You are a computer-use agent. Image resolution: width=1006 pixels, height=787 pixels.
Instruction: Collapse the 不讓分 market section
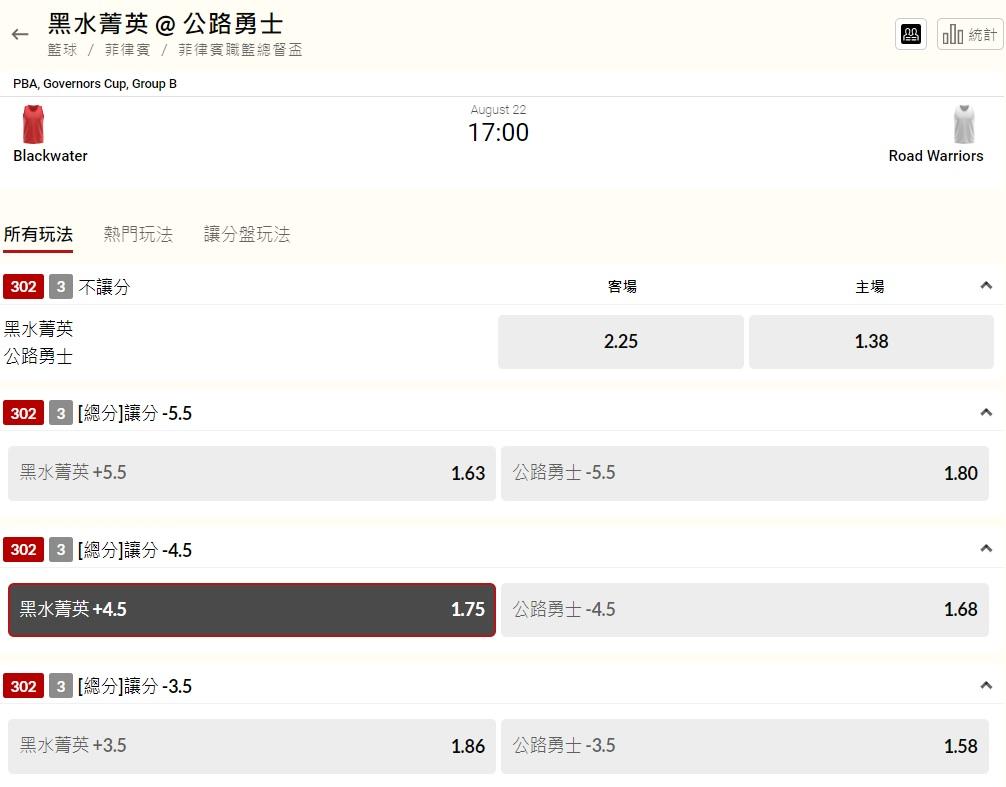pos(986,285)
